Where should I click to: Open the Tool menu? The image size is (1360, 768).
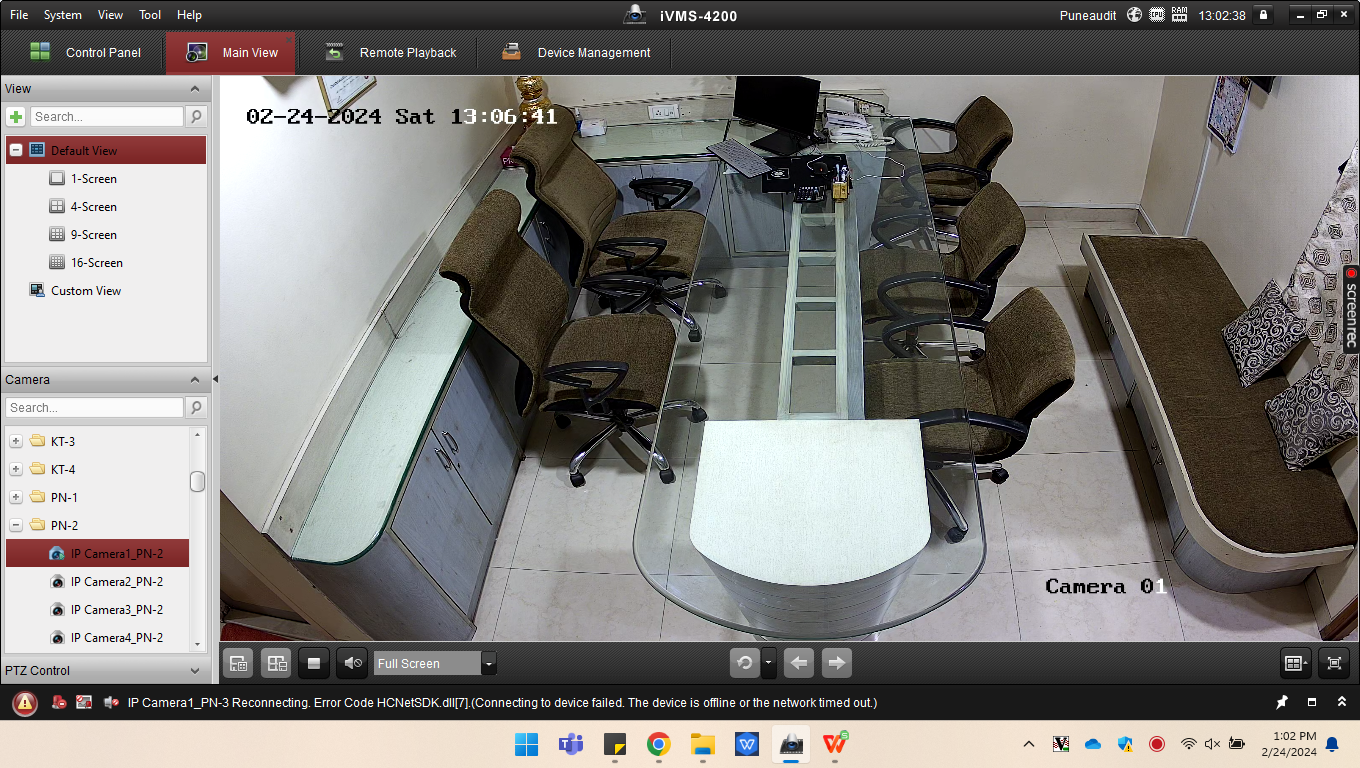[150, 15]
